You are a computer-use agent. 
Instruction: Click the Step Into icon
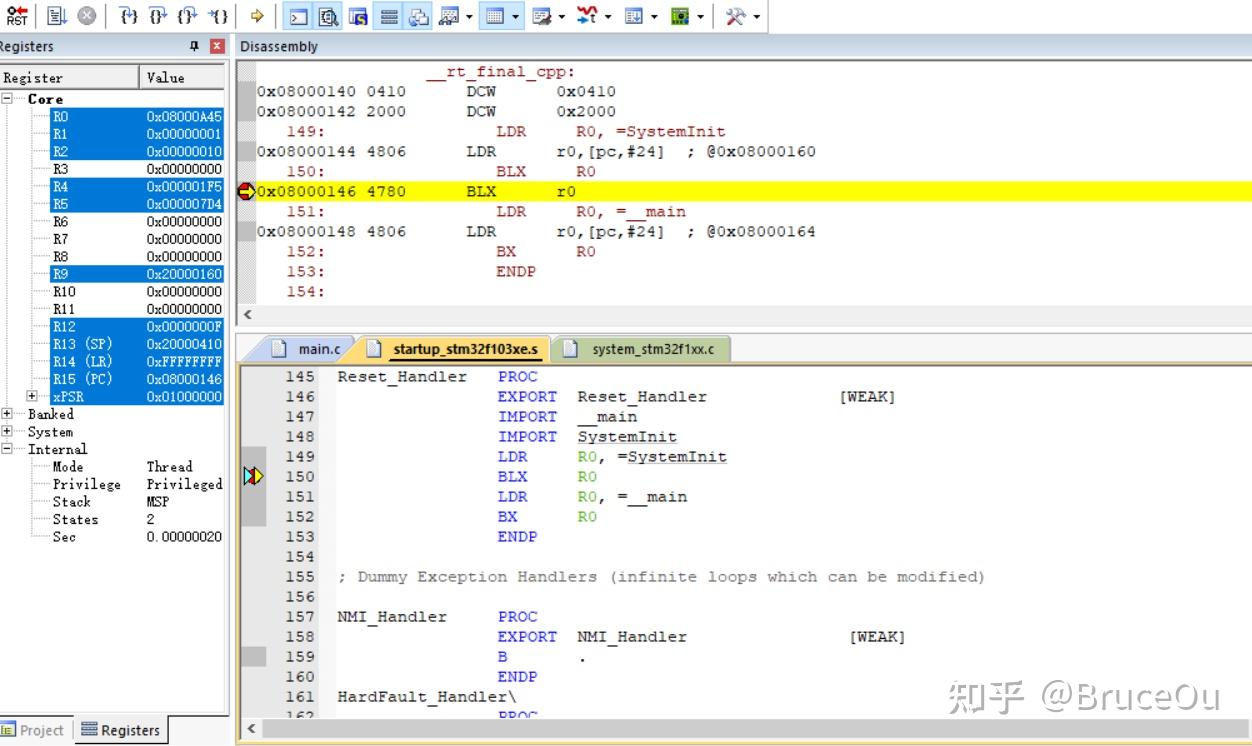(x=128, y=16)
